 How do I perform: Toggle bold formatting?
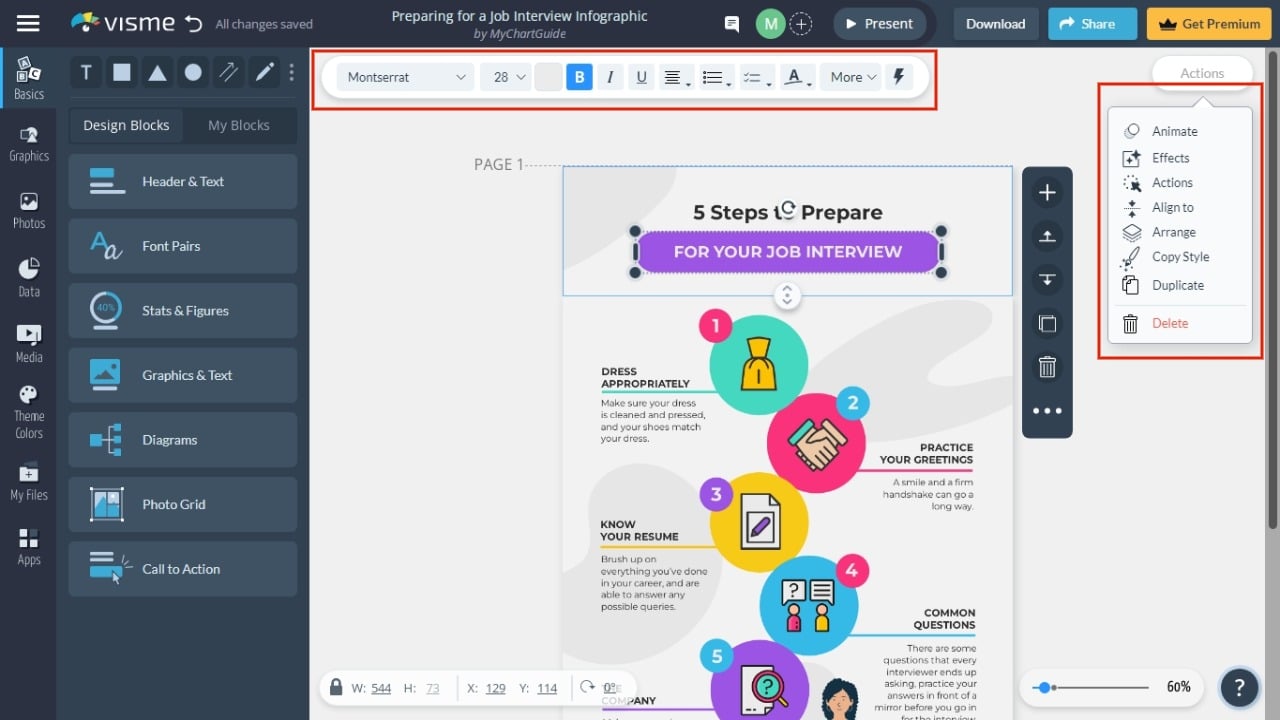[579, 77]
